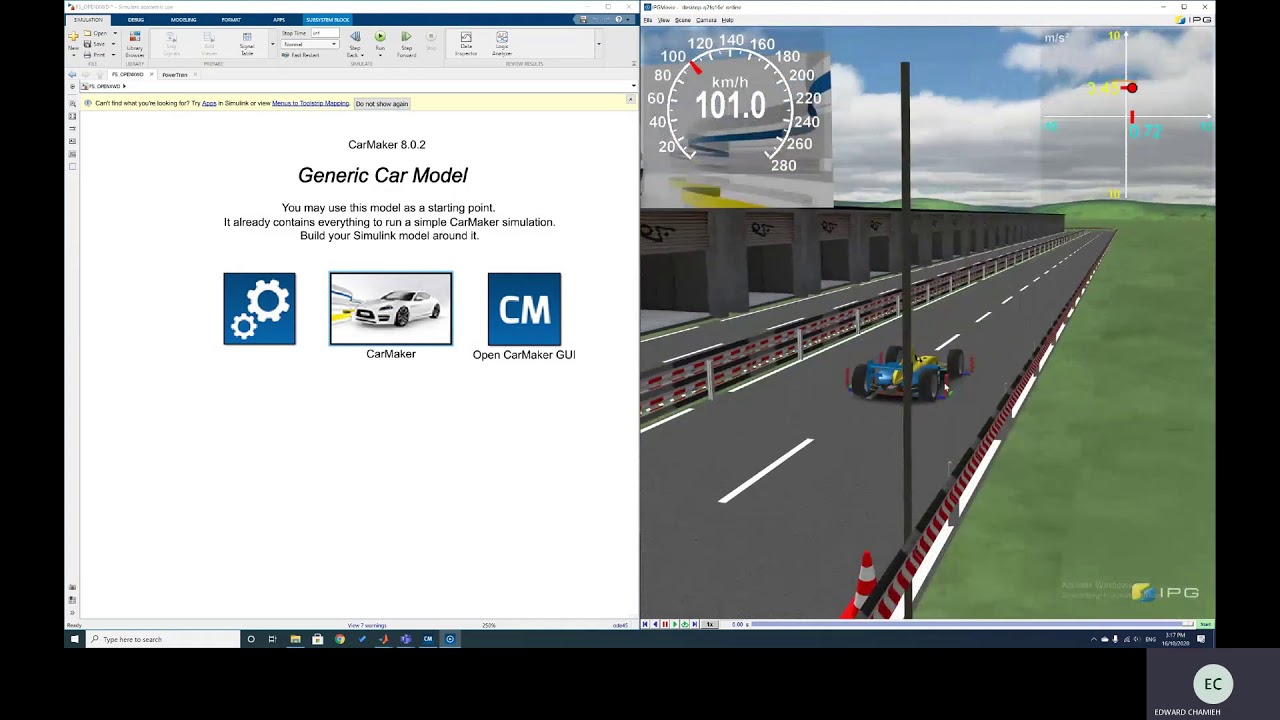Switch to the Modeling ribbon tab
1280x720 pixels.
[x=183, y=20]
